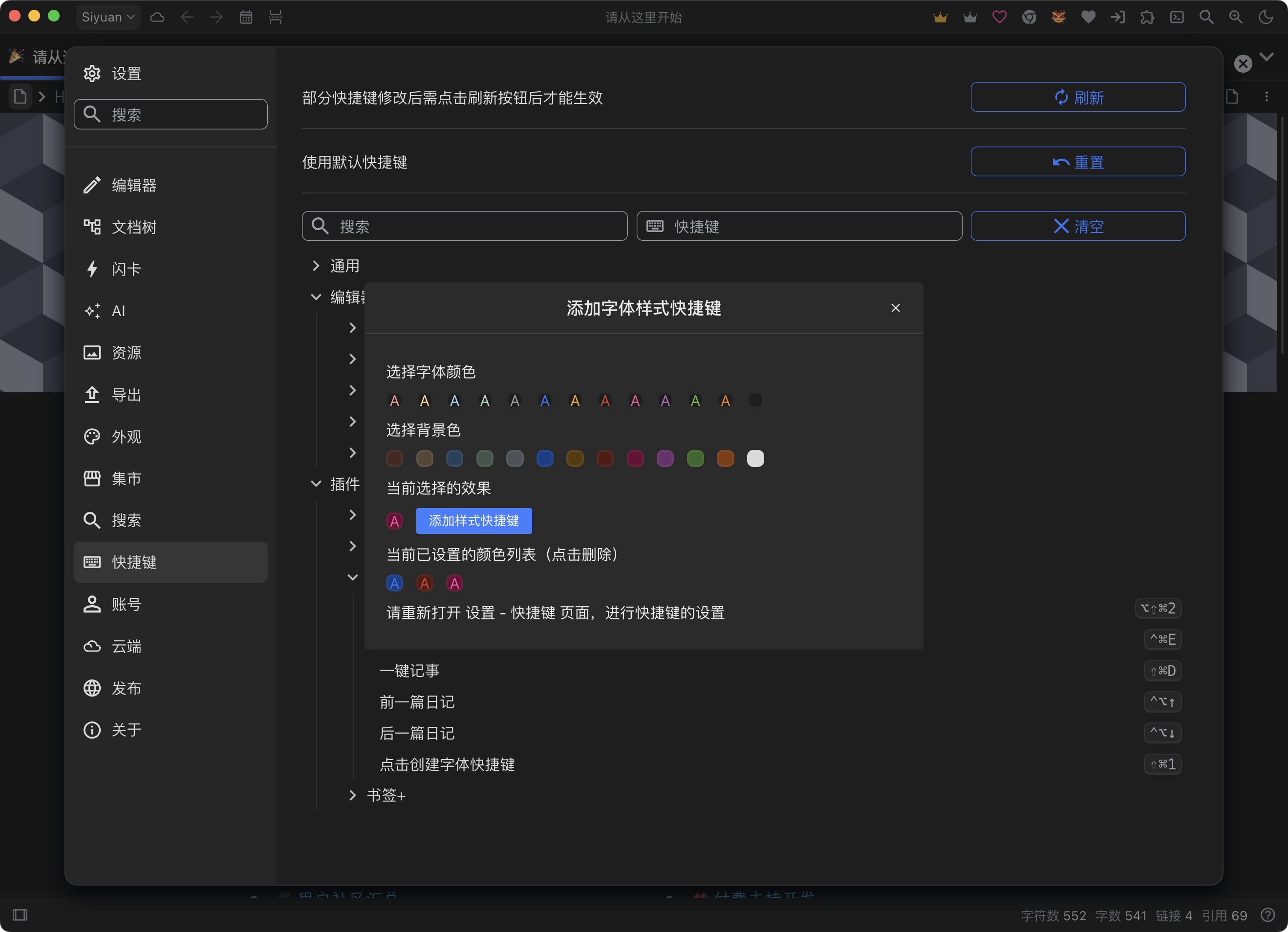
Task: Toggle the dock panel icon at bottom left
Action: tap(20, 914)
